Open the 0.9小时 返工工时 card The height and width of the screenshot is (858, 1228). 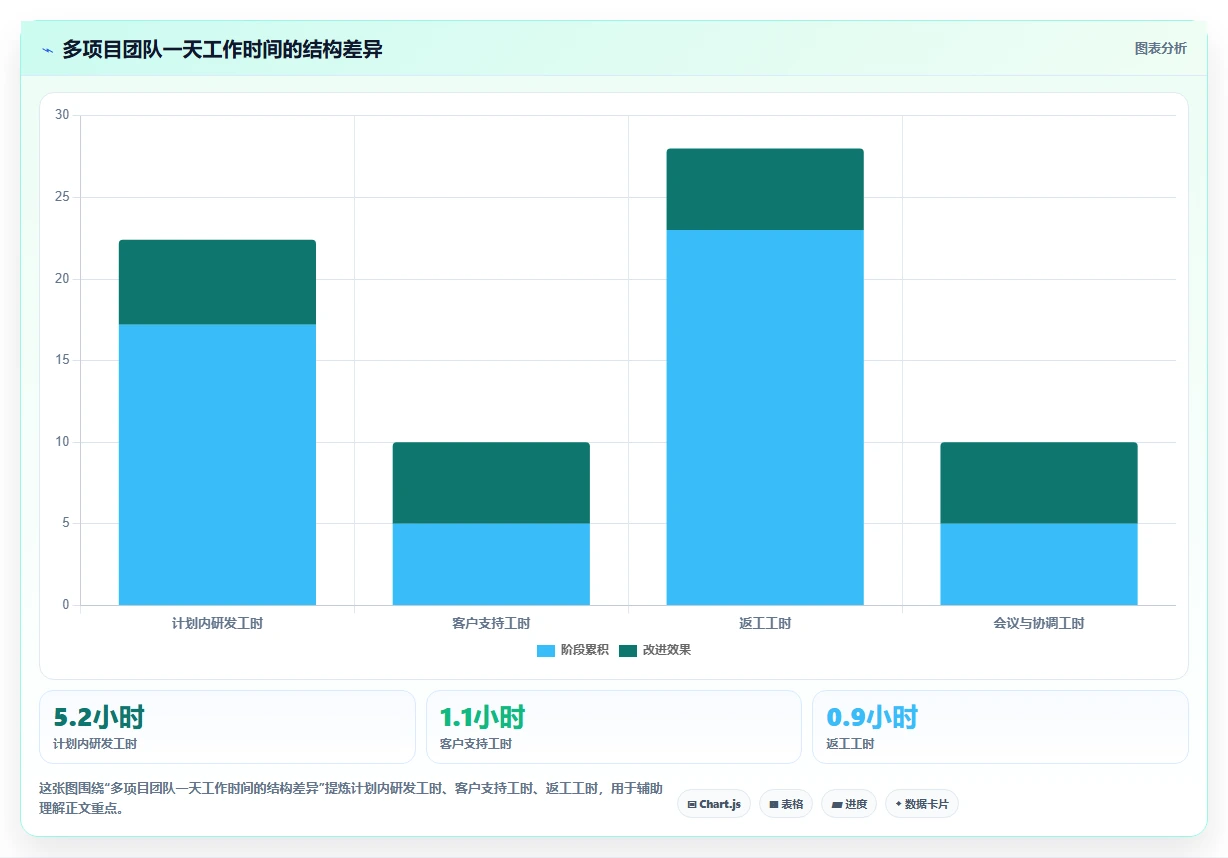1000,727
